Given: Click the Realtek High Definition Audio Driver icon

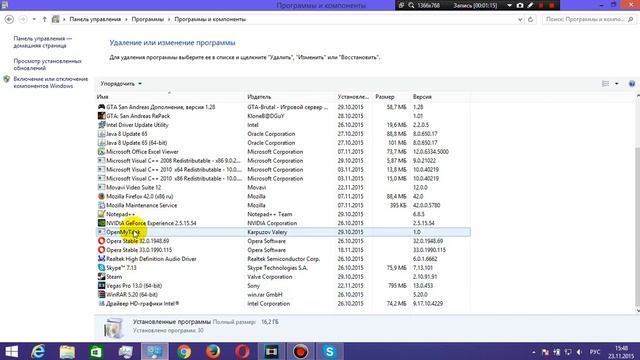Looking at the screenshot, I should 101,259.
